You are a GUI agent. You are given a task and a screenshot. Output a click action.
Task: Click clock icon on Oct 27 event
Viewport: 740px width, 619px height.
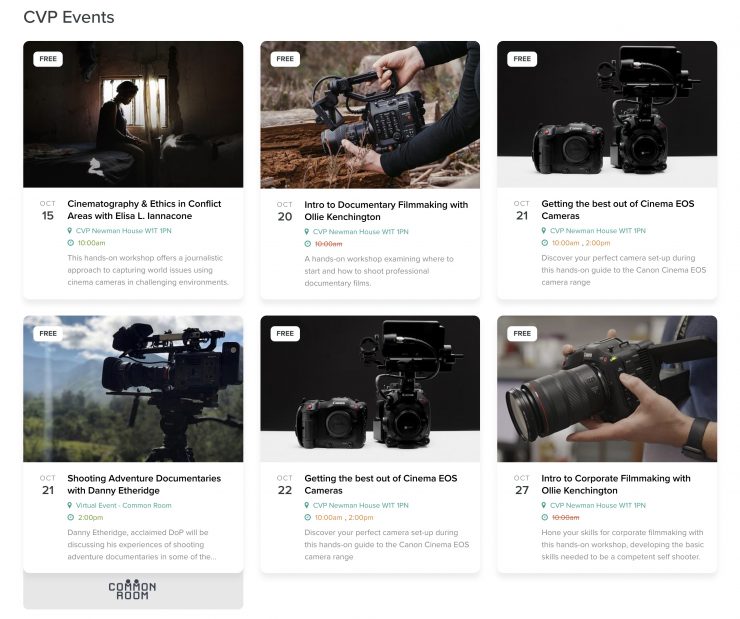click(x=544, y=518)
